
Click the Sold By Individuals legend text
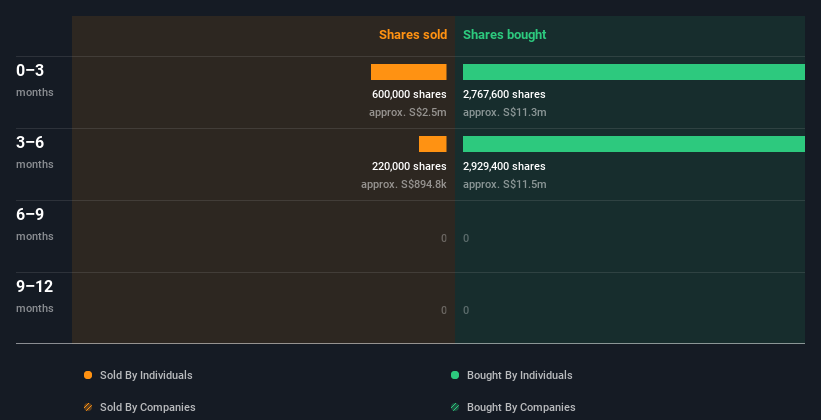(146, 375)
